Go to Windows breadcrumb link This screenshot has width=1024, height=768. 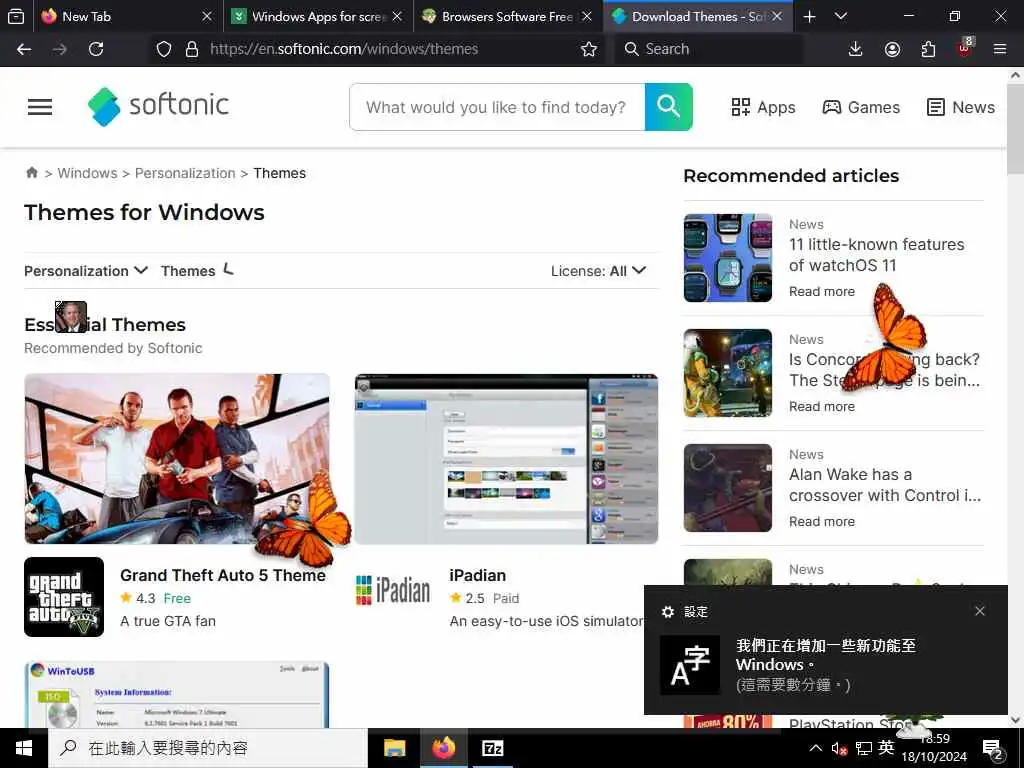(88, 173)
